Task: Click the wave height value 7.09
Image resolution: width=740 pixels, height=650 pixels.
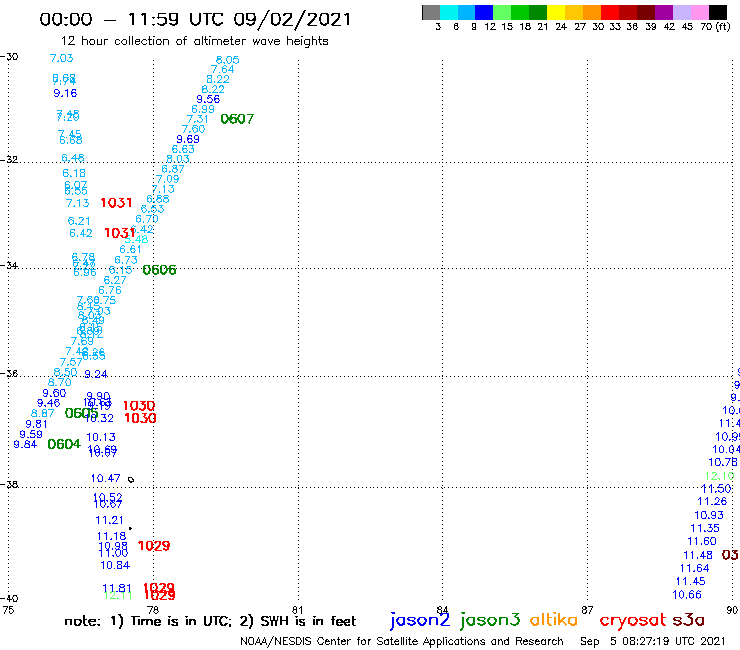Action: click(x=168, y=179)
